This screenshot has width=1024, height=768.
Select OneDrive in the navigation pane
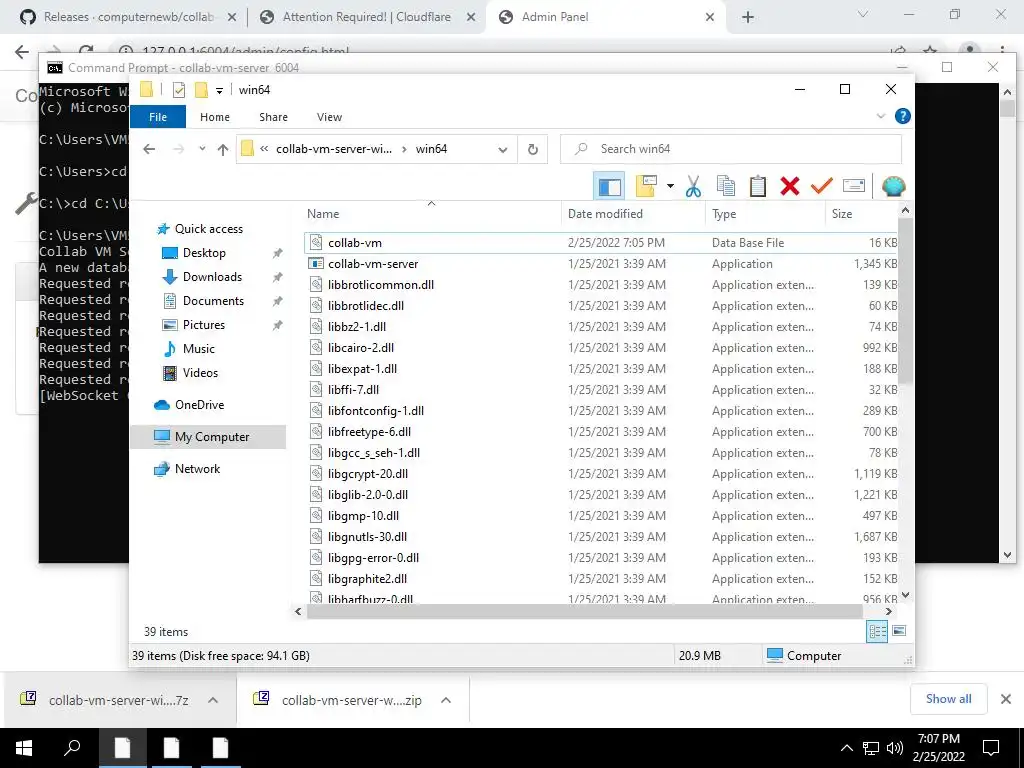(199, 405)
